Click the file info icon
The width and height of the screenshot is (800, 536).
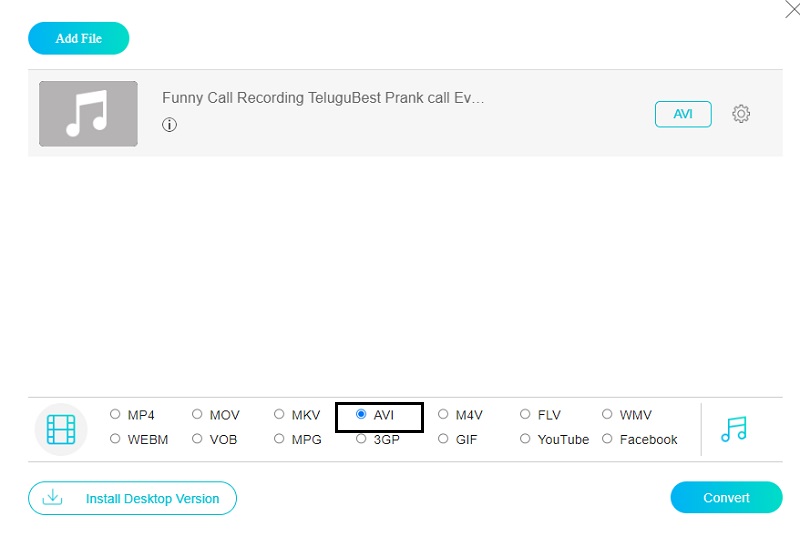coord(170,125)
